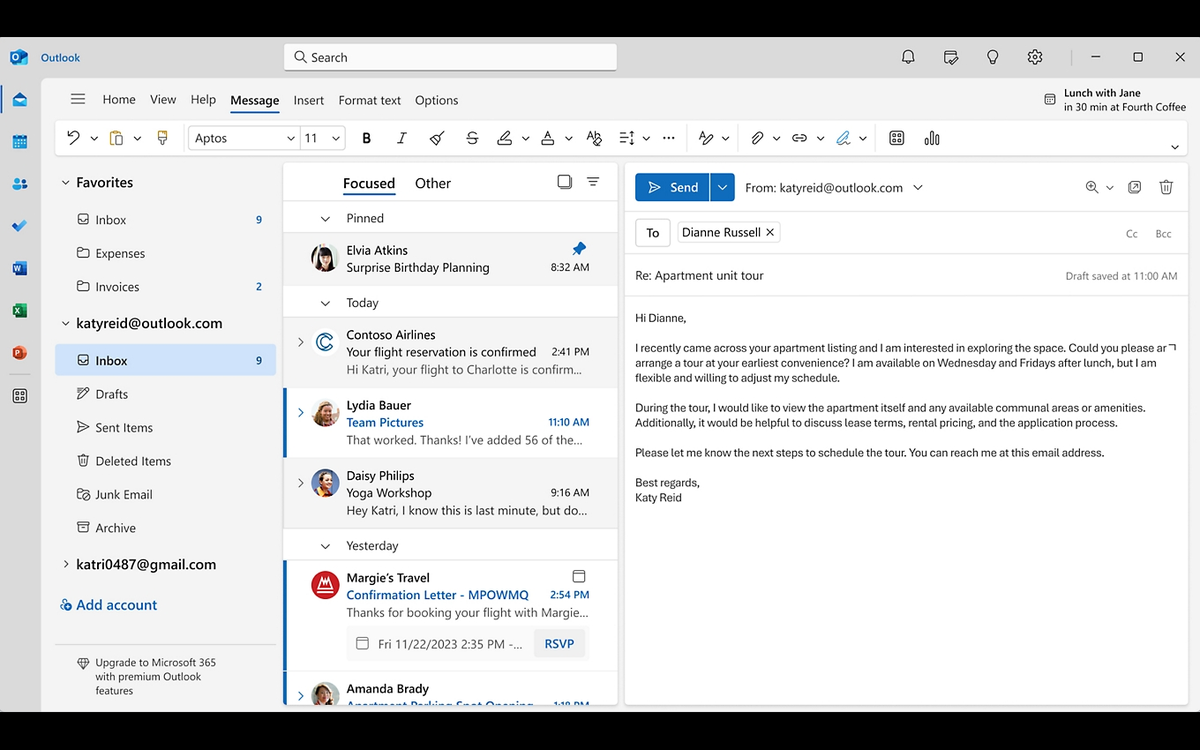This screenshot has height=750, width=1200.
Task: Open the From address dropdown
Action: (918, 187)
